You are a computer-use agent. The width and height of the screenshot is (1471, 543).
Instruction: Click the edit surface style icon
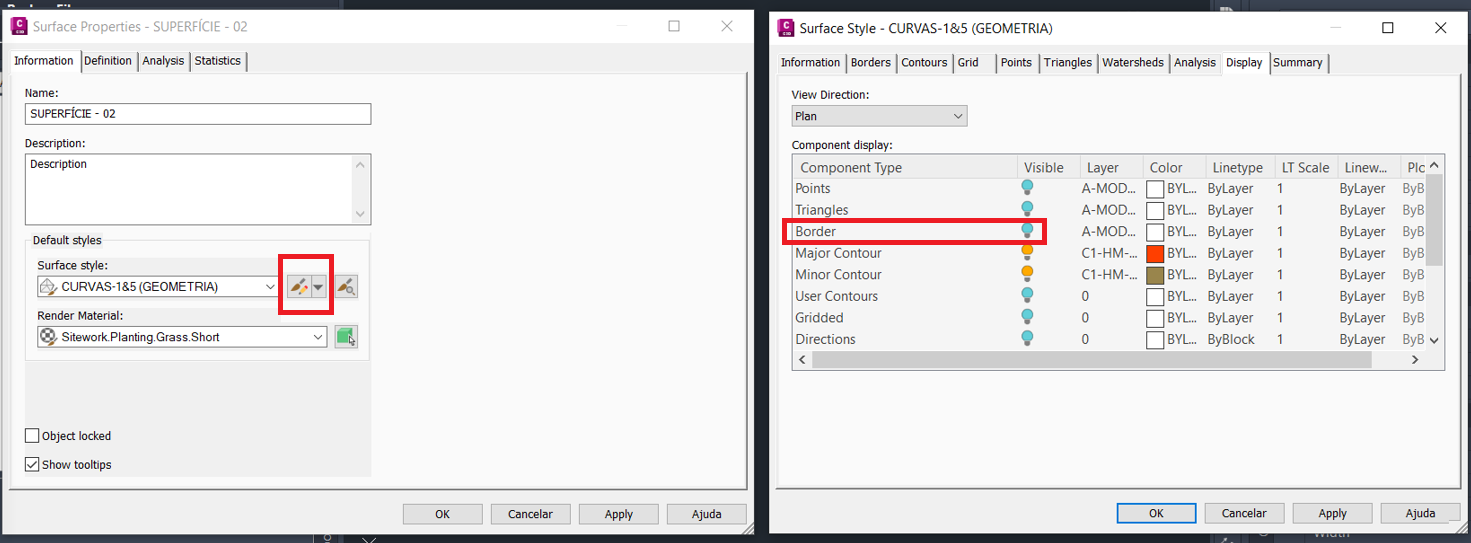pos(298,287)
